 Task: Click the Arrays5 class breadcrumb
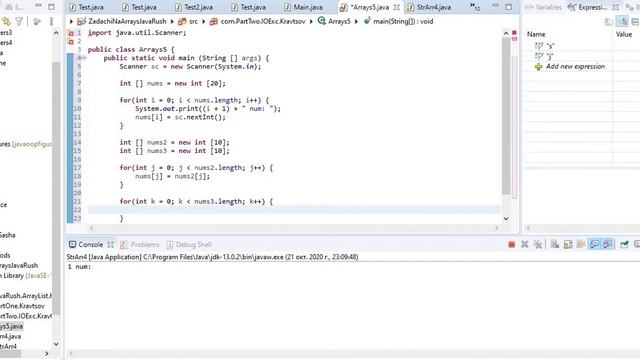coord(334,21)
